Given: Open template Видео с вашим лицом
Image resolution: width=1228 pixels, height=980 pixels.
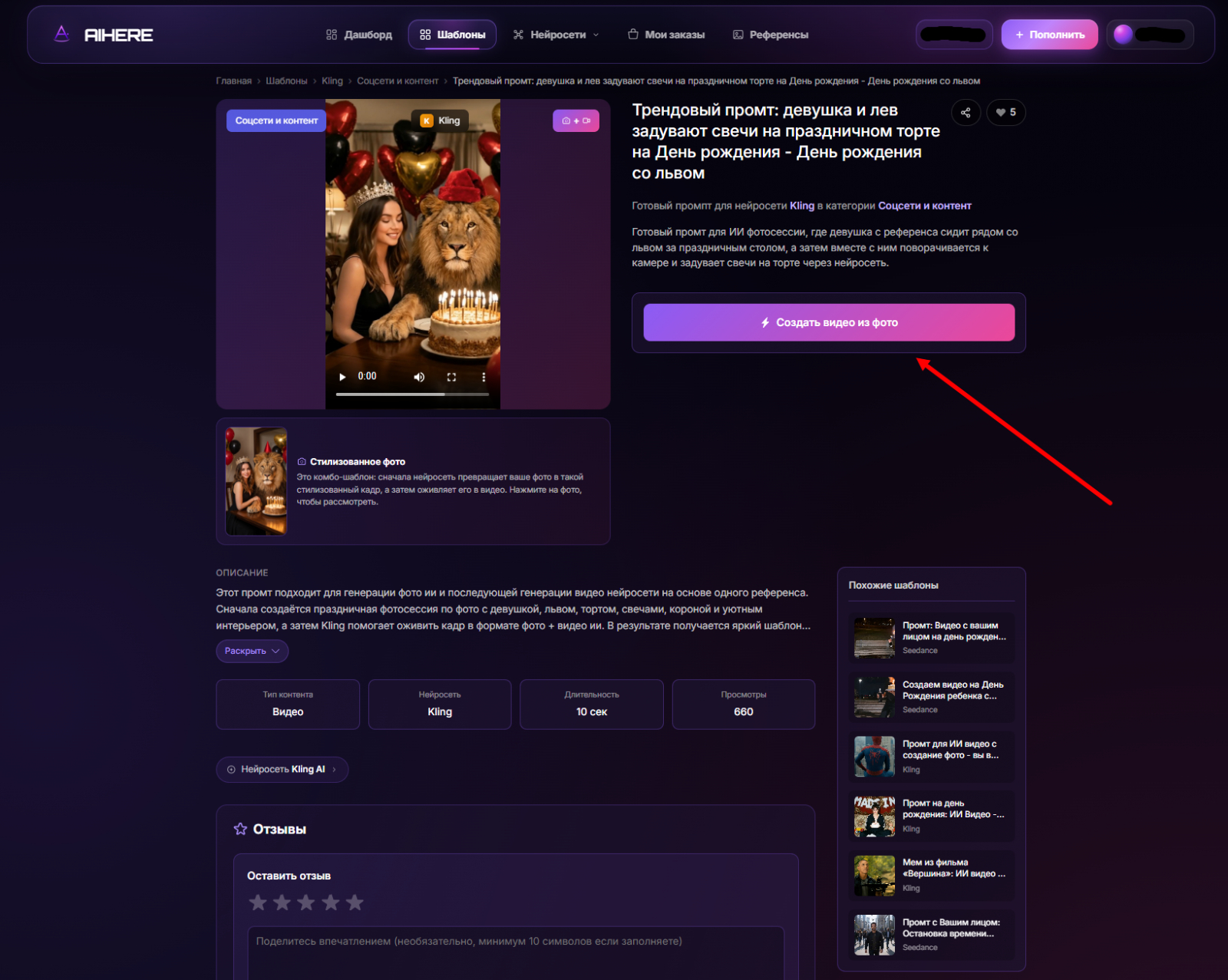Looking at the screenshot, I should (x=932, y=638).
